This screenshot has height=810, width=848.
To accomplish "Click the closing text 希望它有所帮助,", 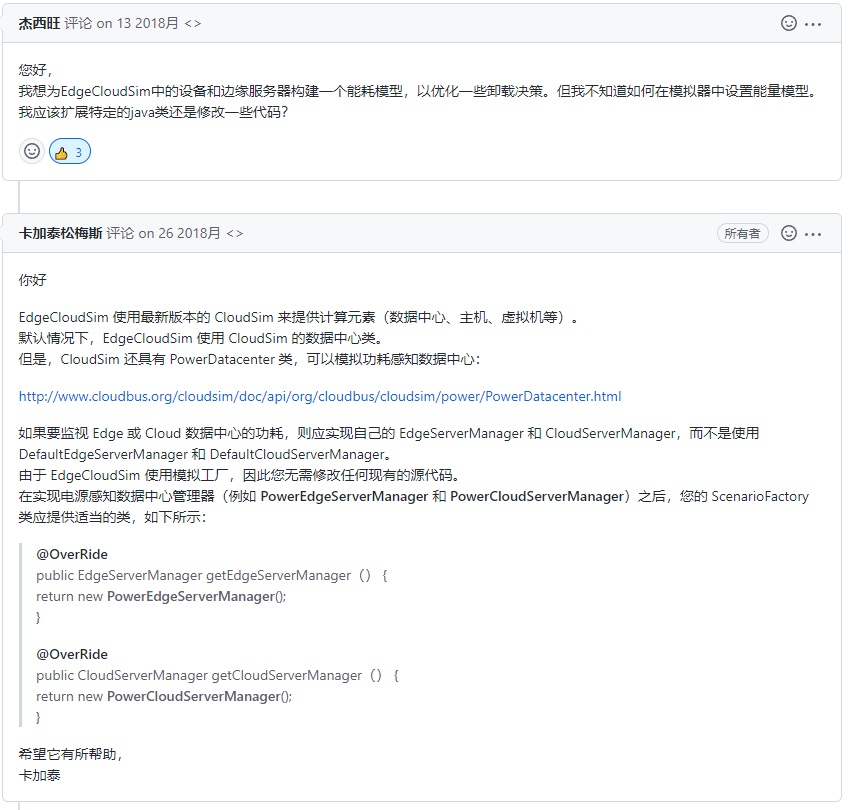I will click(70, 754).
